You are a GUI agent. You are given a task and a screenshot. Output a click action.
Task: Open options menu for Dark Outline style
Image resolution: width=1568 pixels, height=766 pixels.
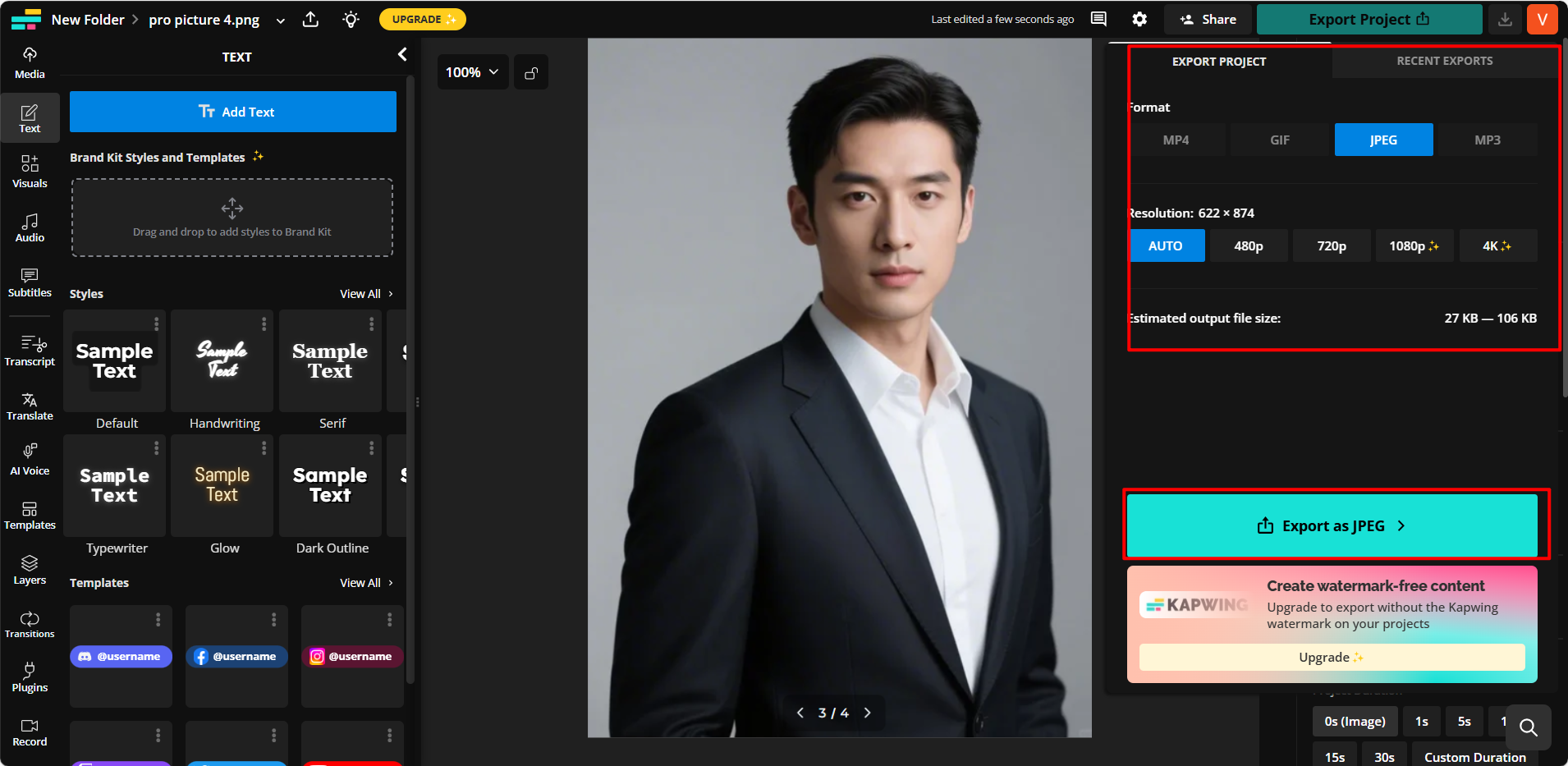[371, 447]
